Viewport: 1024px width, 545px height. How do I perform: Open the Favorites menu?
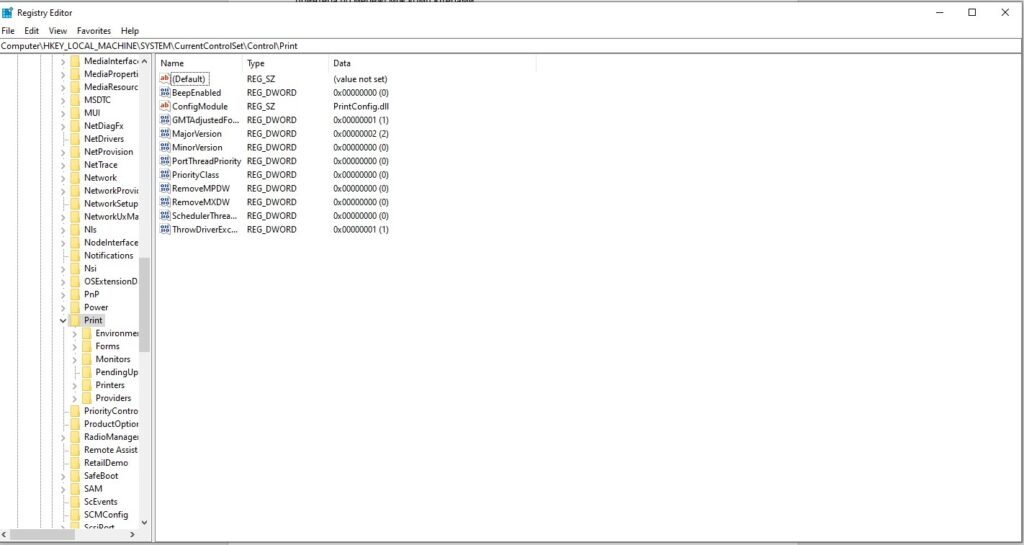click(94, 31)
